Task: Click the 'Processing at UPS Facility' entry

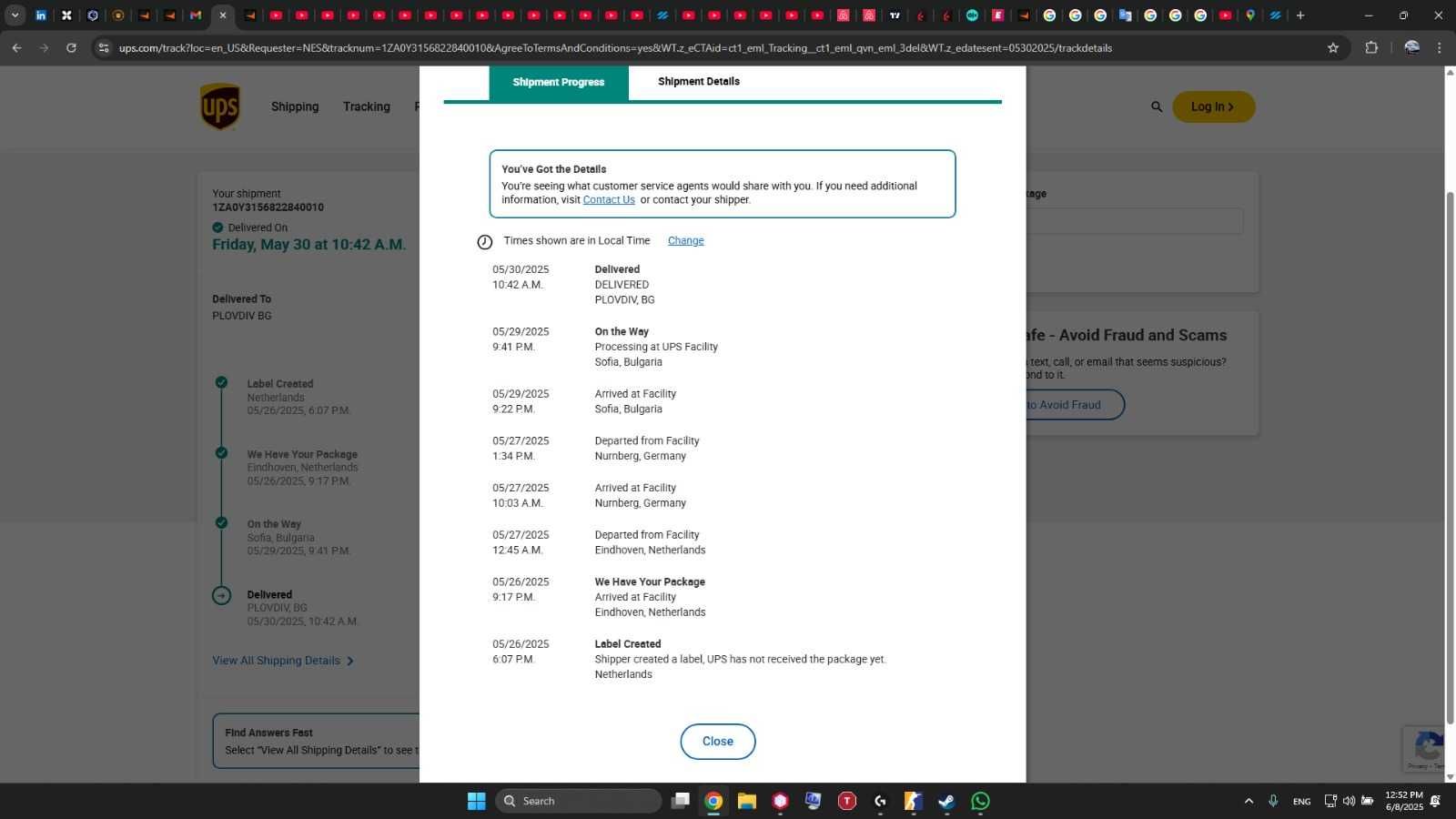Action: pyautogui.click(x=656, y=347)
